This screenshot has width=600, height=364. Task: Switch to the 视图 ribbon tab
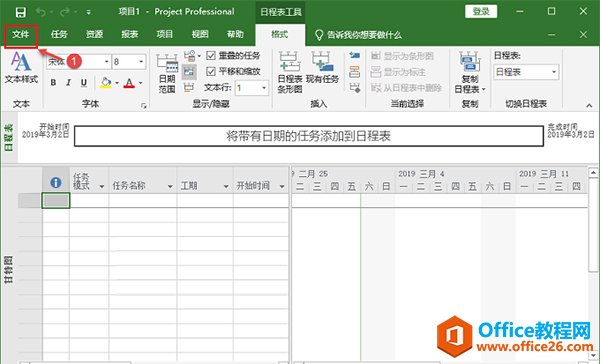click(x=200, y=34)
